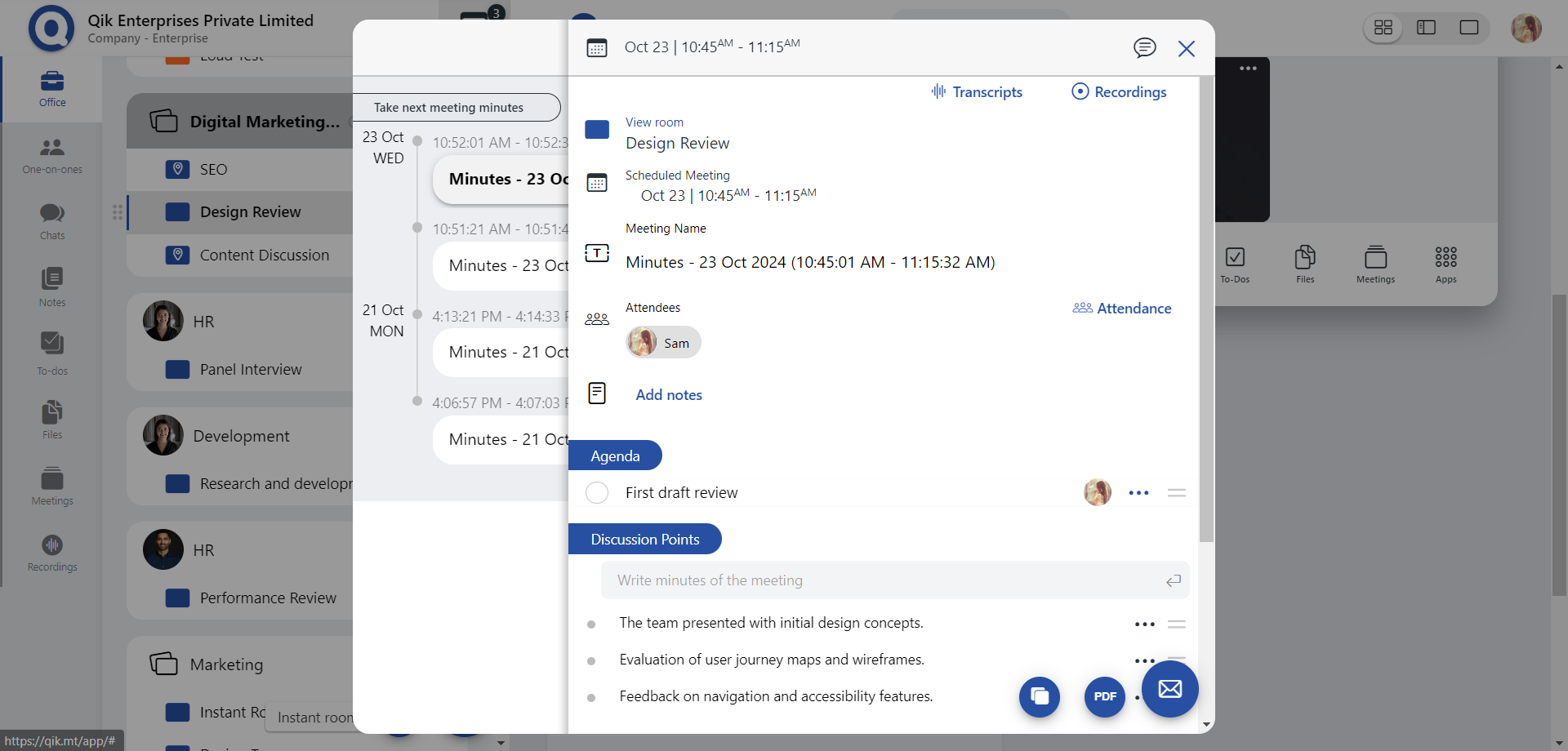This screenshot has height=751, width=1568.
Task: Click Add notes
Action: [669, 395]
